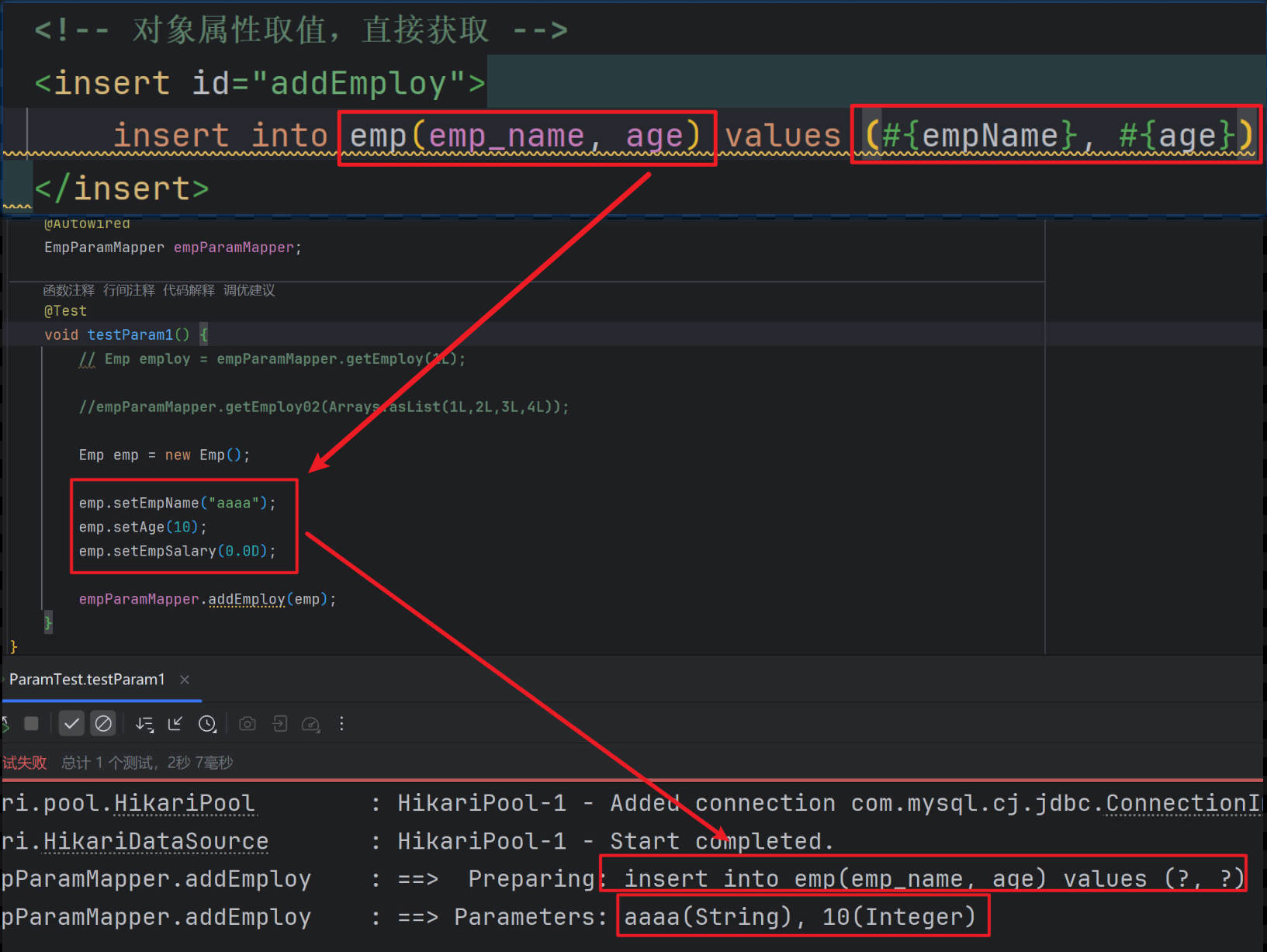The image size is (1267, 952).
Task: Select the ParamTest.testParam1 run tab
Action: (x=87, y=679)
